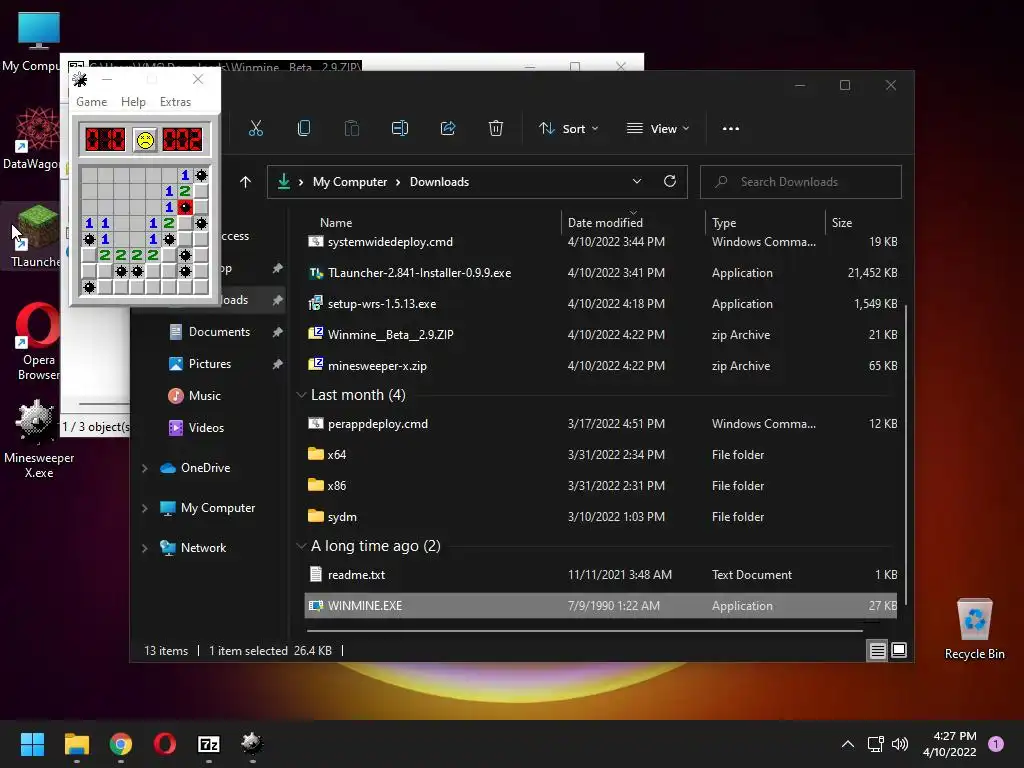This screenshot has width=1024, height=768.
Task: Expand the address bar history dropdown
Action: click(x=637, y=182)
